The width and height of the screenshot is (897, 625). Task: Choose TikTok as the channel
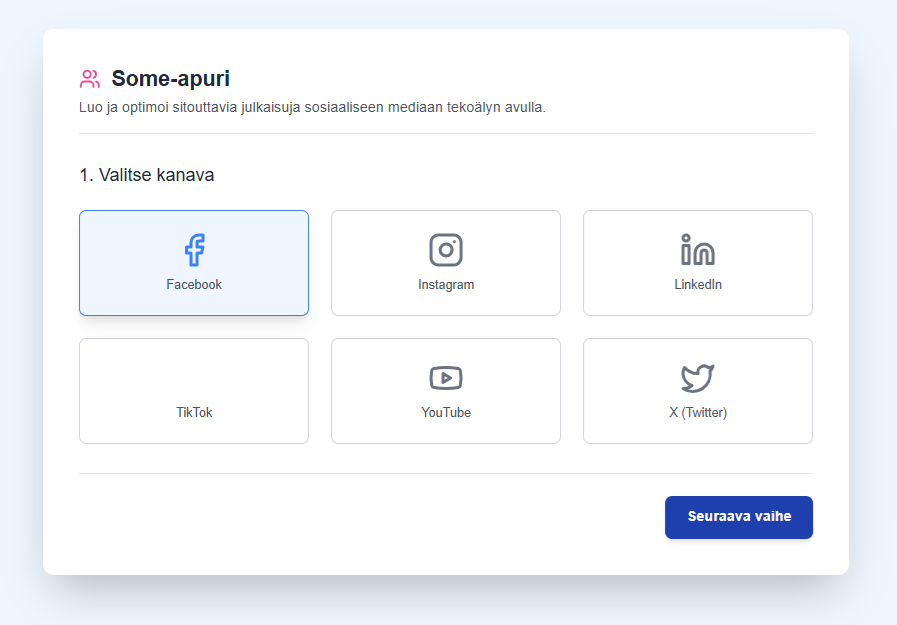pos(194,390)
